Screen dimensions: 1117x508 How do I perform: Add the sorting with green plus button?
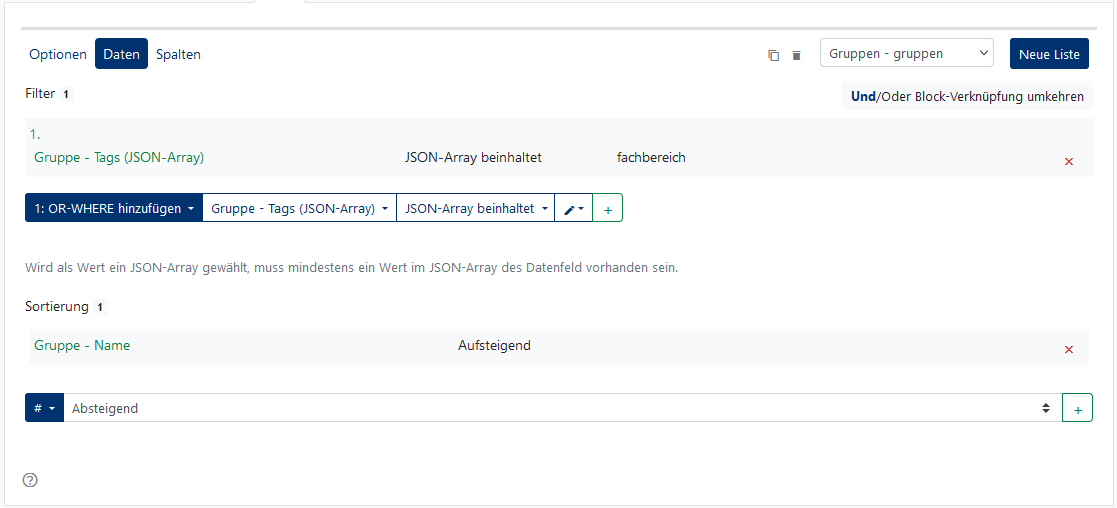click(x=1077, y=408)
